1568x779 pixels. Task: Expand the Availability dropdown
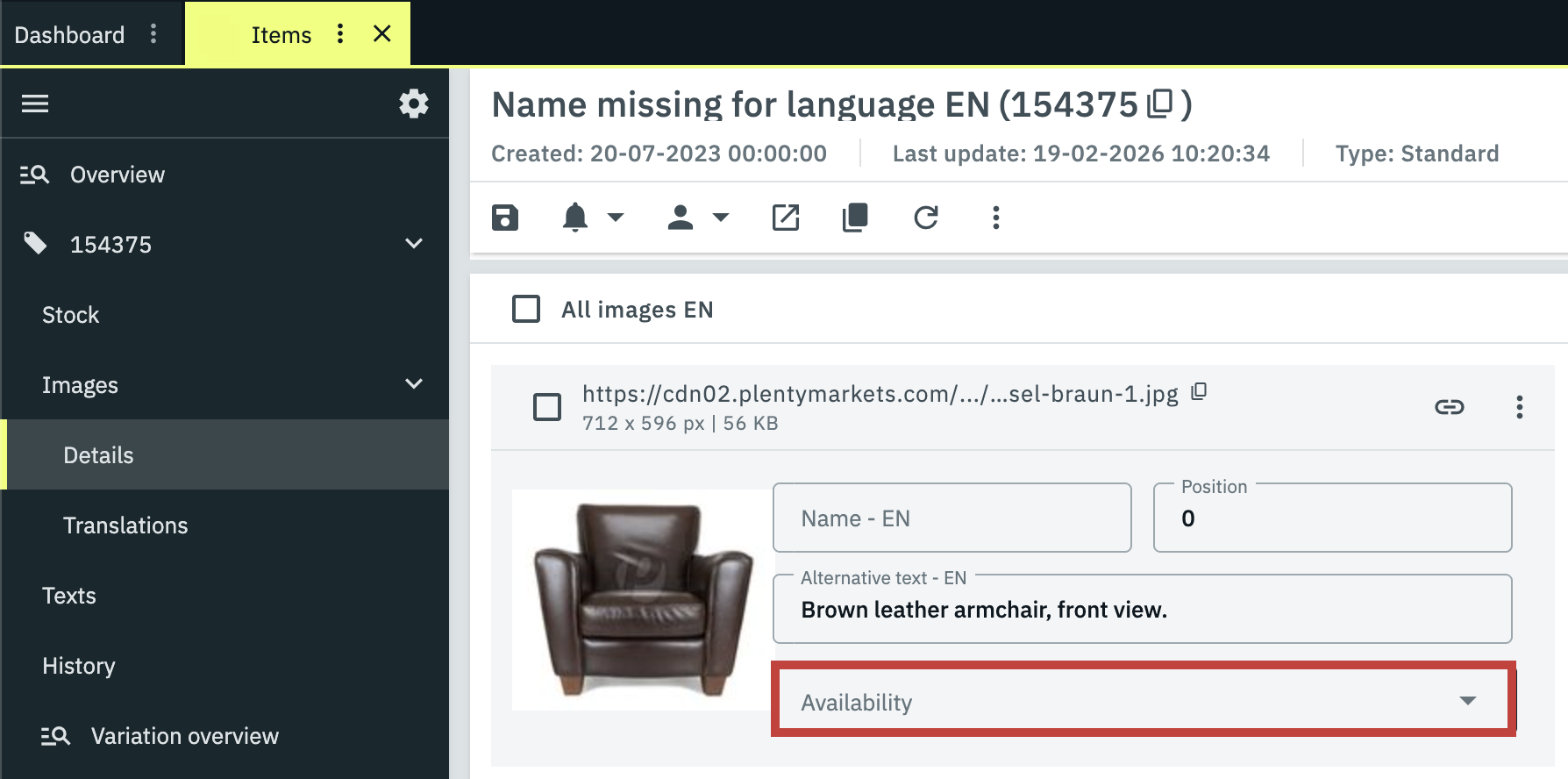(x=1143, y=702)
